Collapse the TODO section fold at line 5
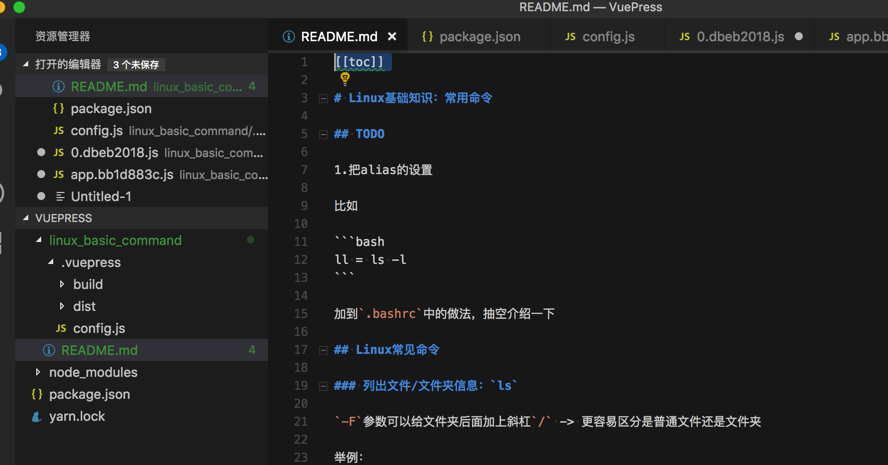The width and height of the screenshot is (888, 465). (x=323, y=135)
